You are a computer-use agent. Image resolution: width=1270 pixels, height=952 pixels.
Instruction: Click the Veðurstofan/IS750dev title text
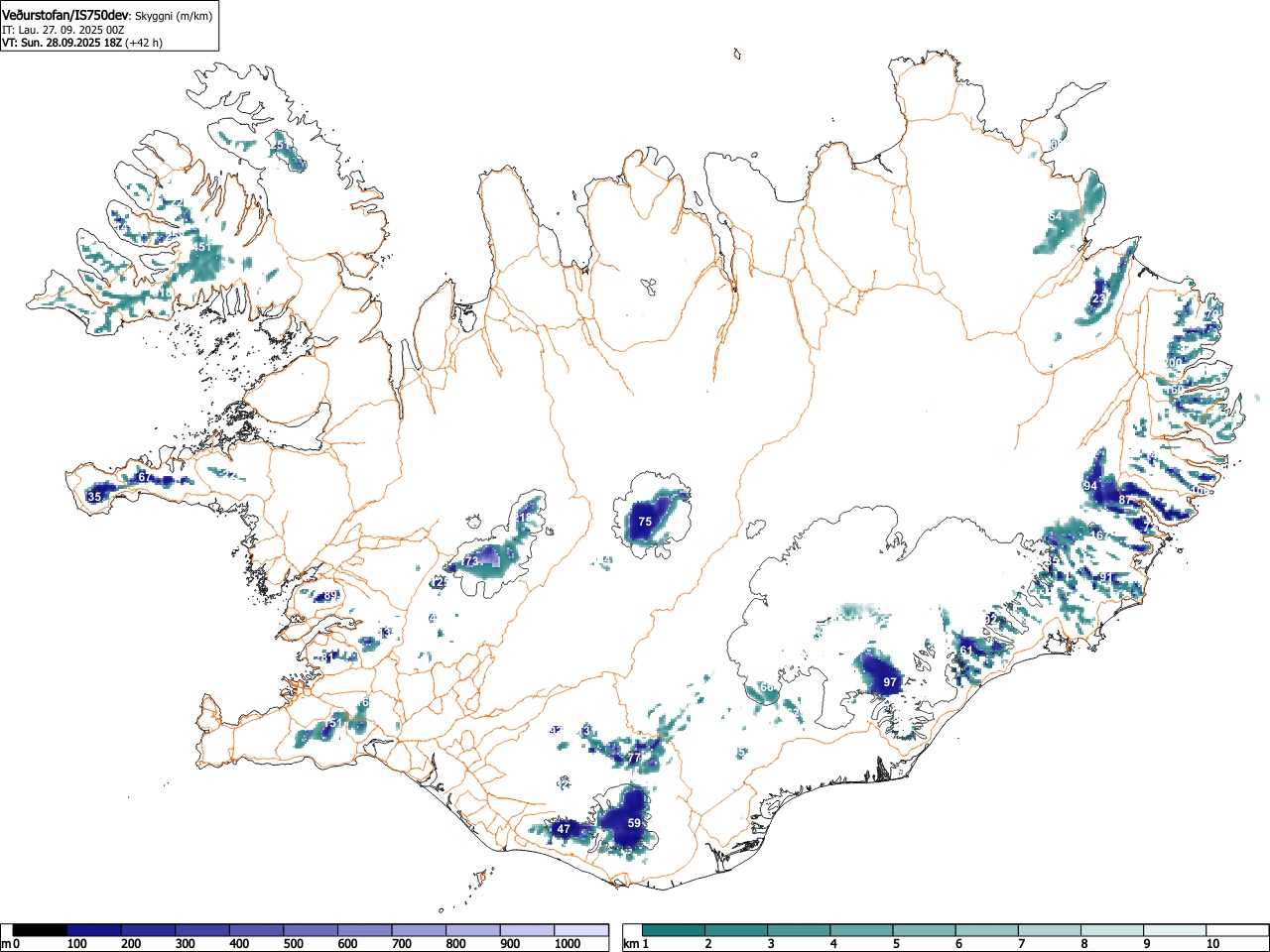coord(66,14)
